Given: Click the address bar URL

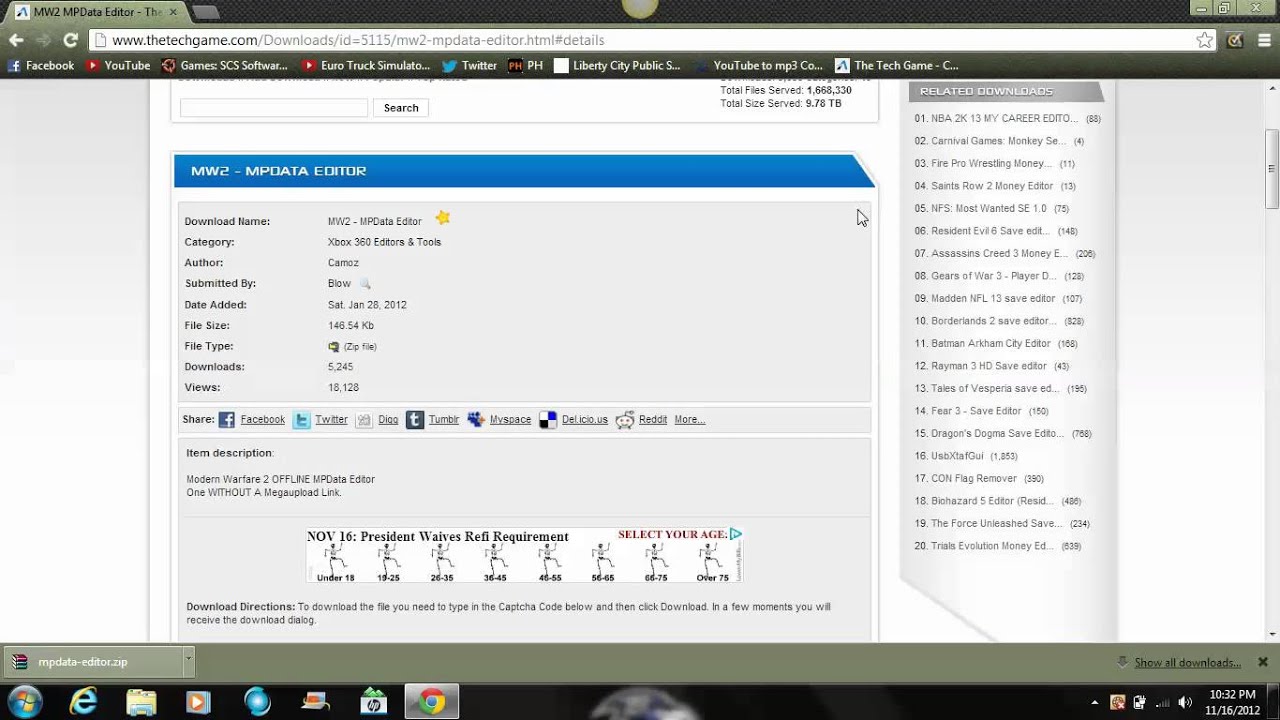Looking at the screenshot, I should [358, 40].
